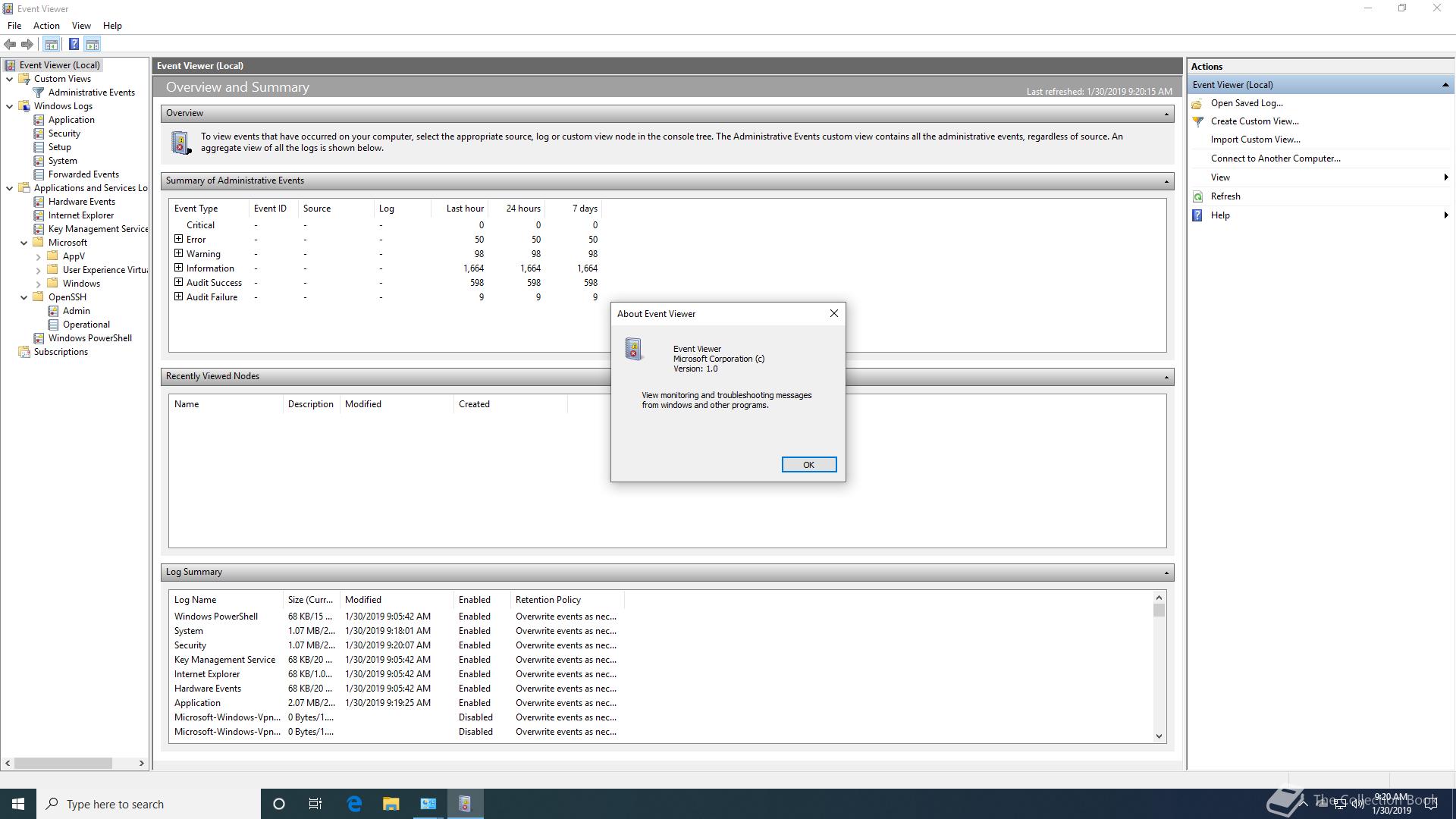
Task: Select OpenSSH Admin log icon
Action: 53,311
